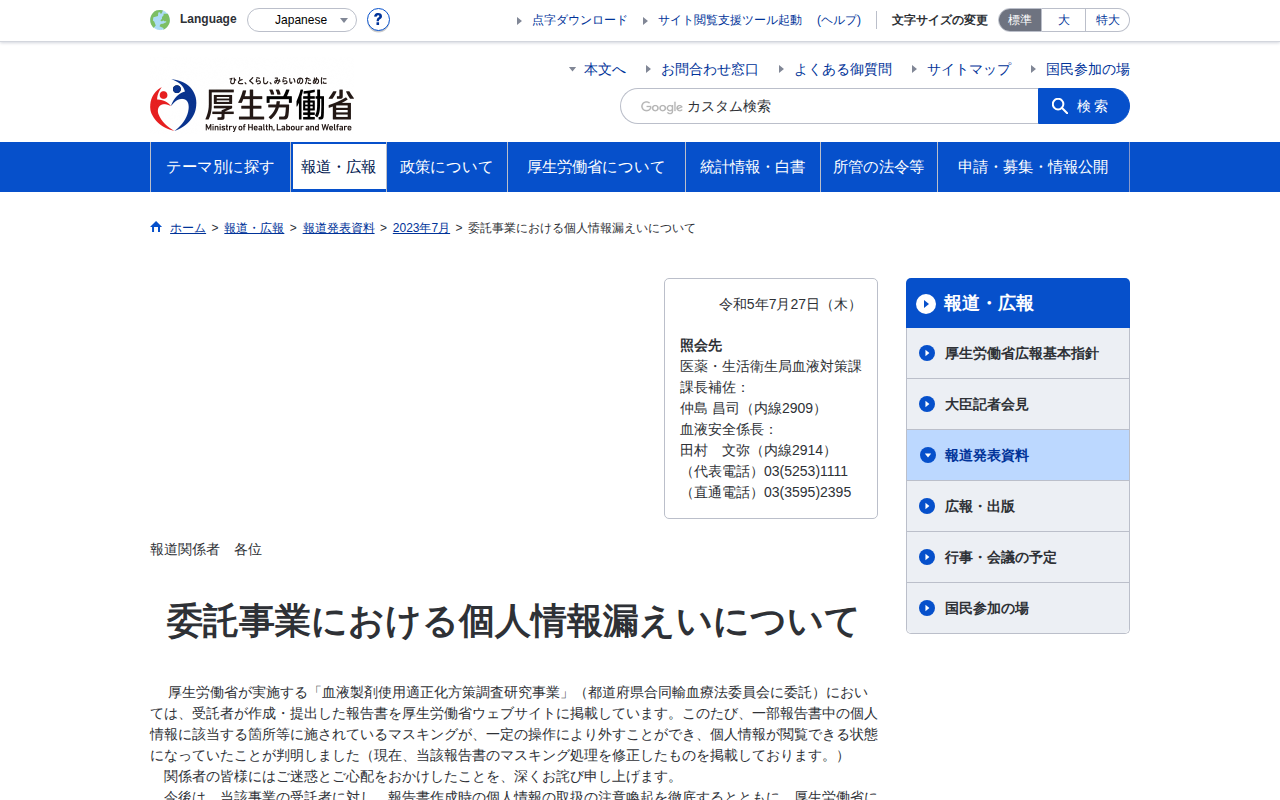1280x800 pixels.
Task: Open the question mark help icon
Action: pyautogui.click(x=378, y=20)
